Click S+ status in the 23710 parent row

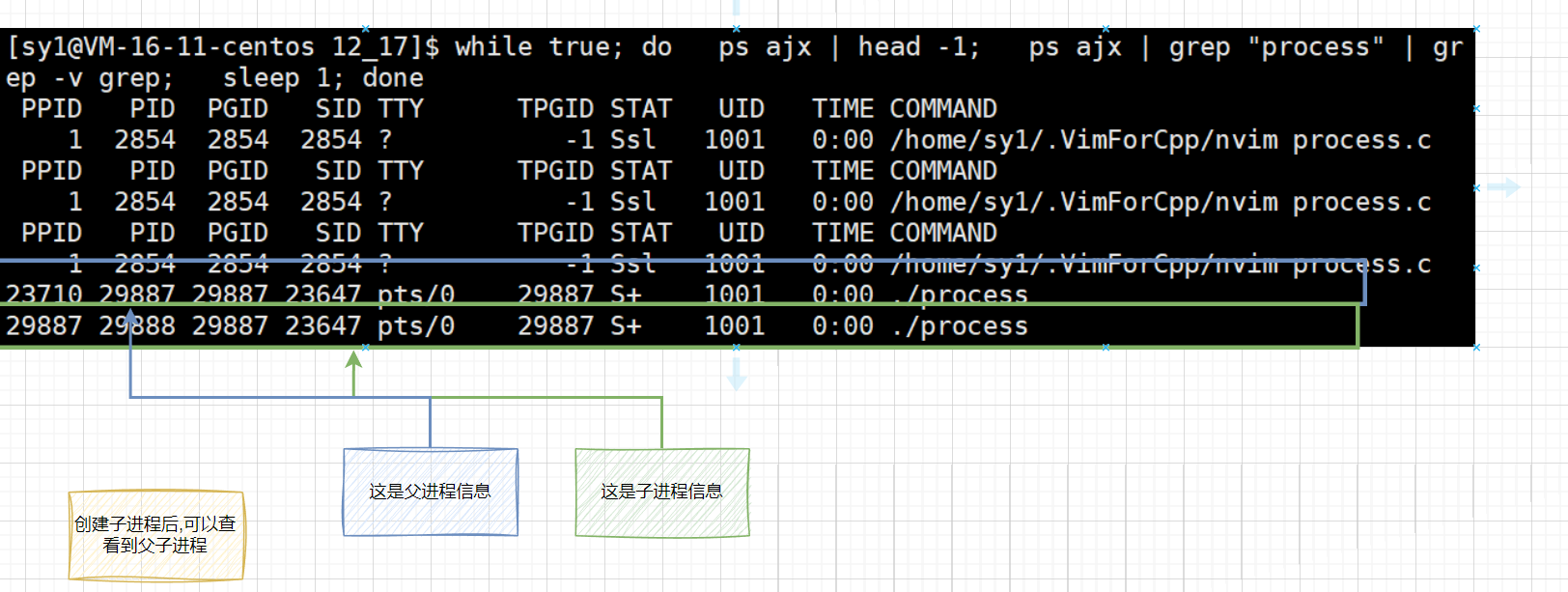[x=626, y=294]
